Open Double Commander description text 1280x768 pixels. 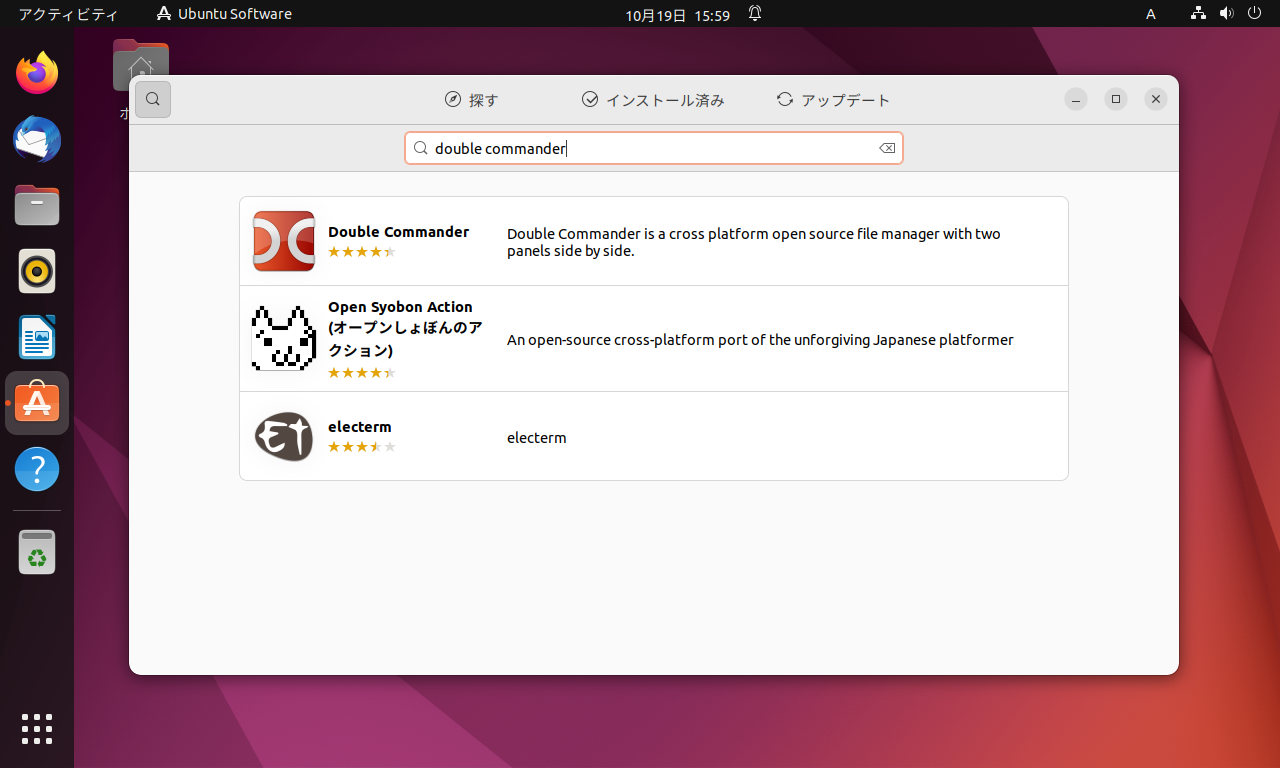click(x=754, y=242)
